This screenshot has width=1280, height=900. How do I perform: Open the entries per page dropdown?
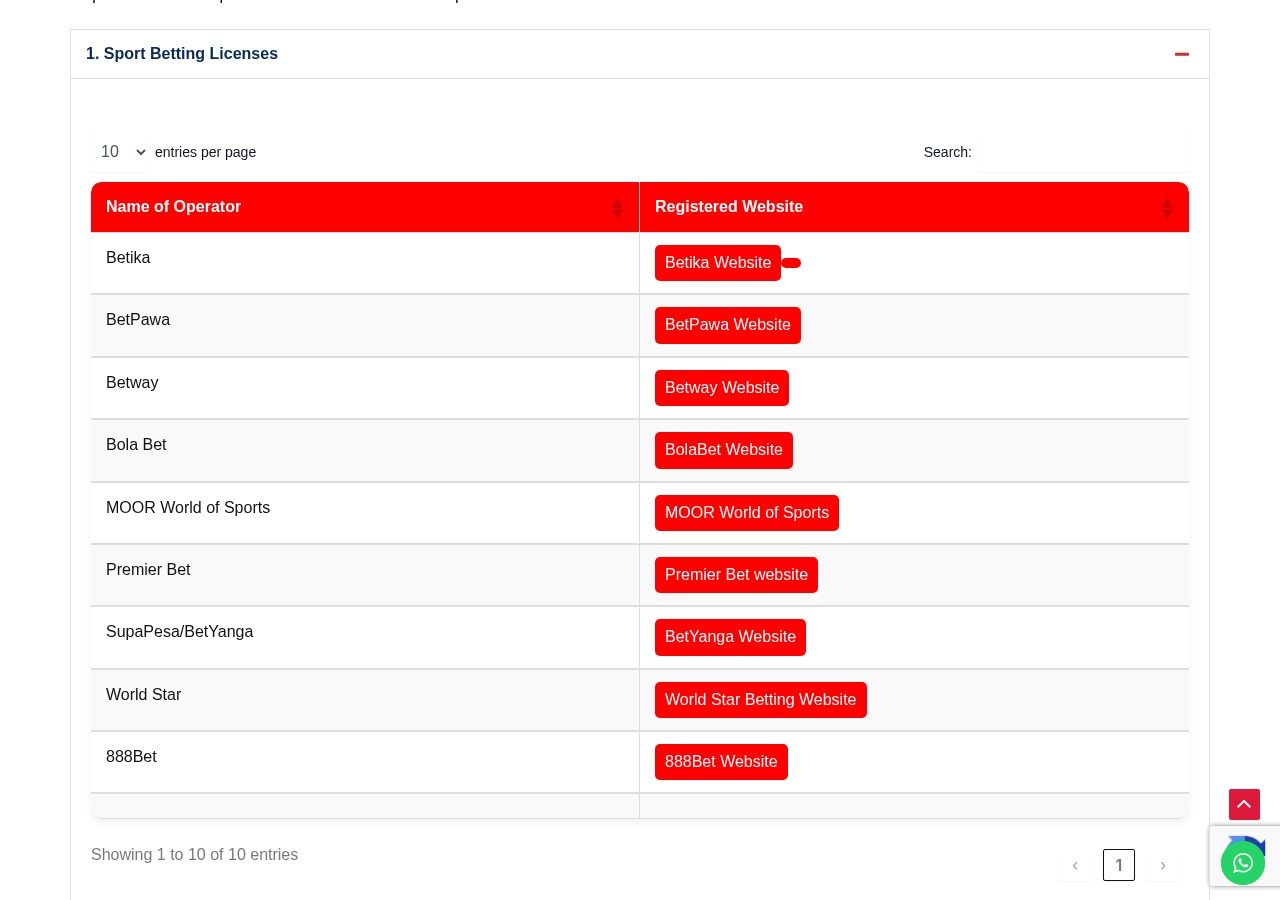coord(121,152)
